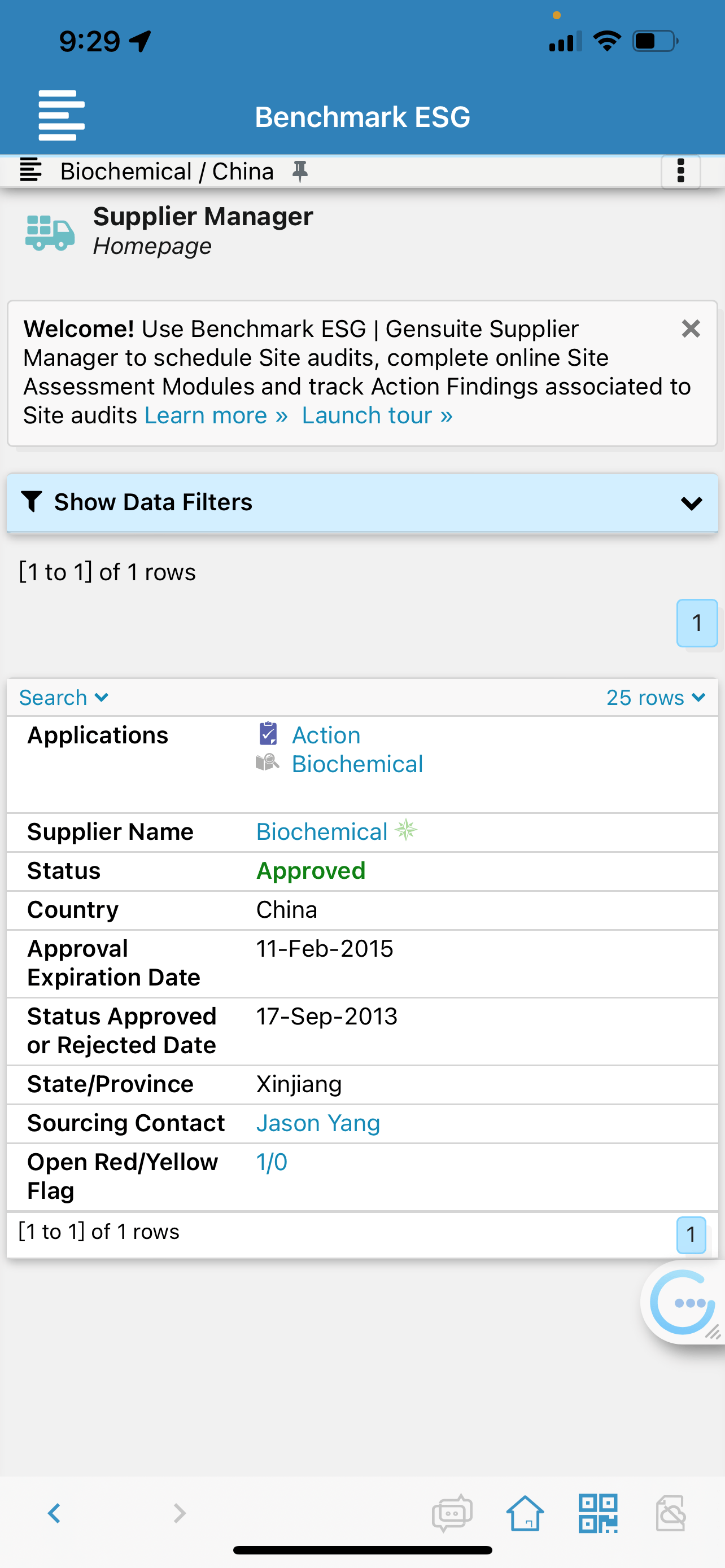Open the Biochemical supplier name link
This screenshot has height=1568, width=725.
[x=321, y=831]
